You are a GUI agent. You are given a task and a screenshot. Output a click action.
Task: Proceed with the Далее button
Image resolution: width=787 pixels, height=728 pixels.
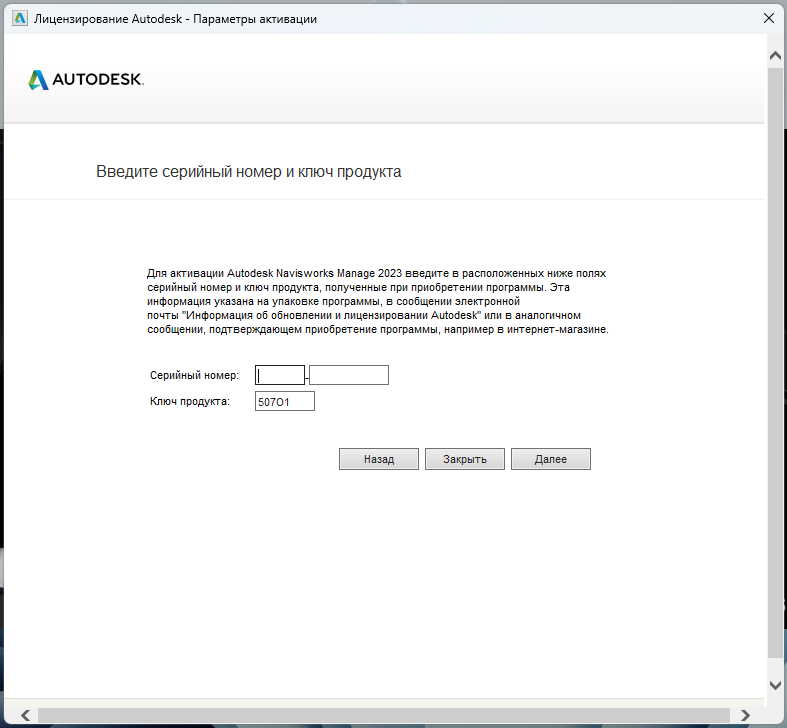pyautogui.click(x=551, y=459)
